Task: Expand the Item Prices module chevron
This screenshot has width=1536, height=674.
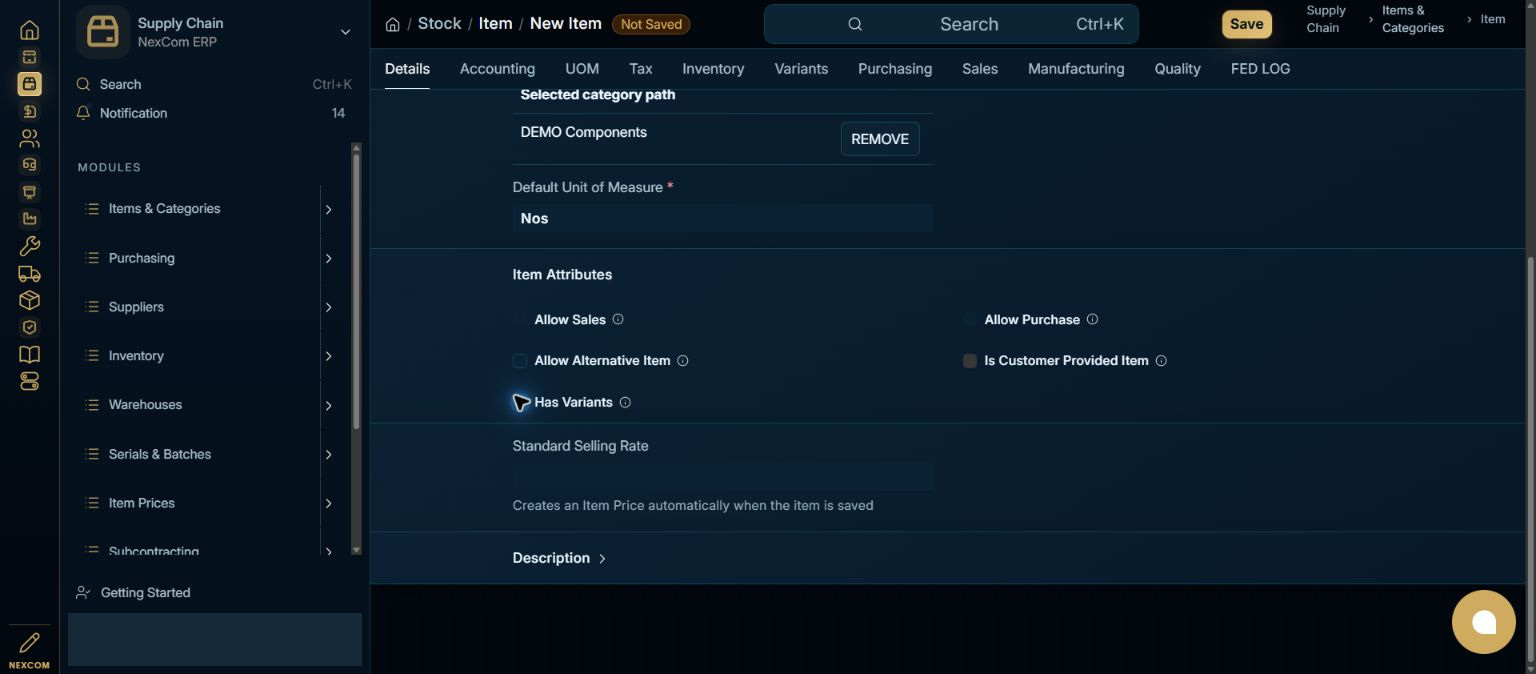Action: point(328,503)
